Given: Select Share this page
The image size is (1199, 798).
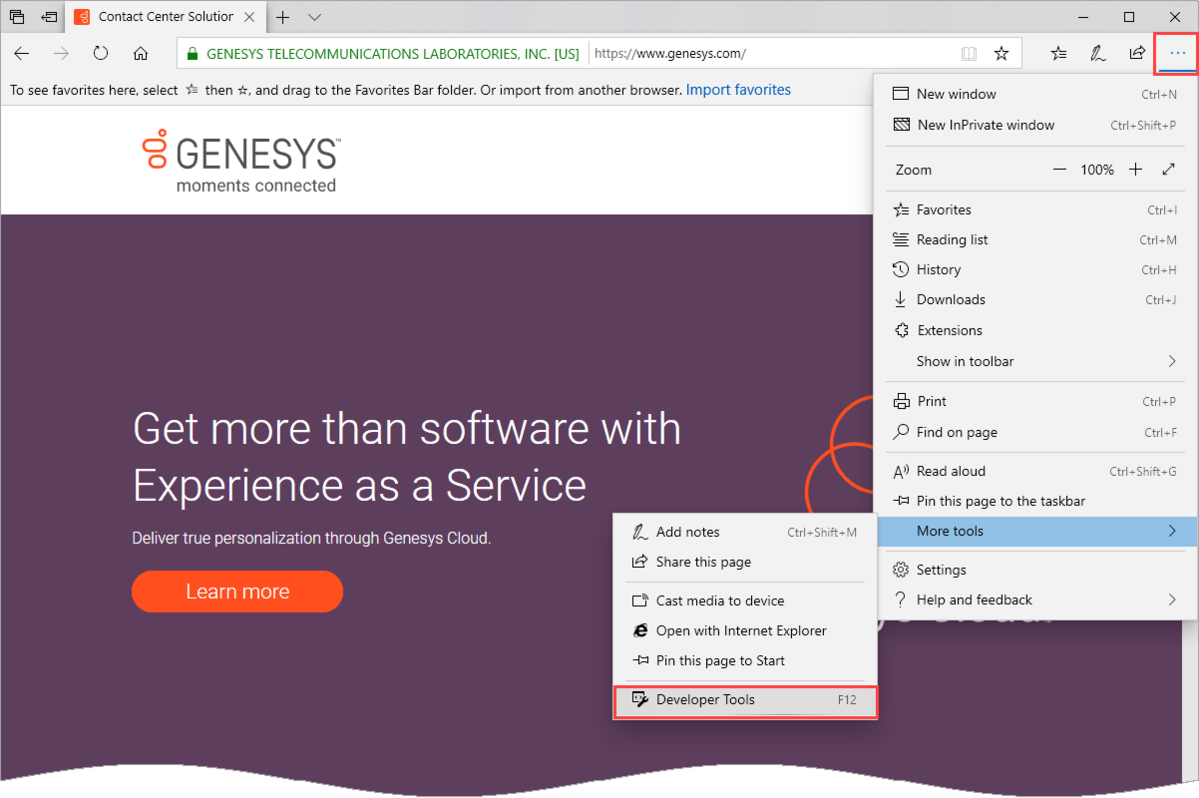Looking at the screenshot, I should coord(746,562).
